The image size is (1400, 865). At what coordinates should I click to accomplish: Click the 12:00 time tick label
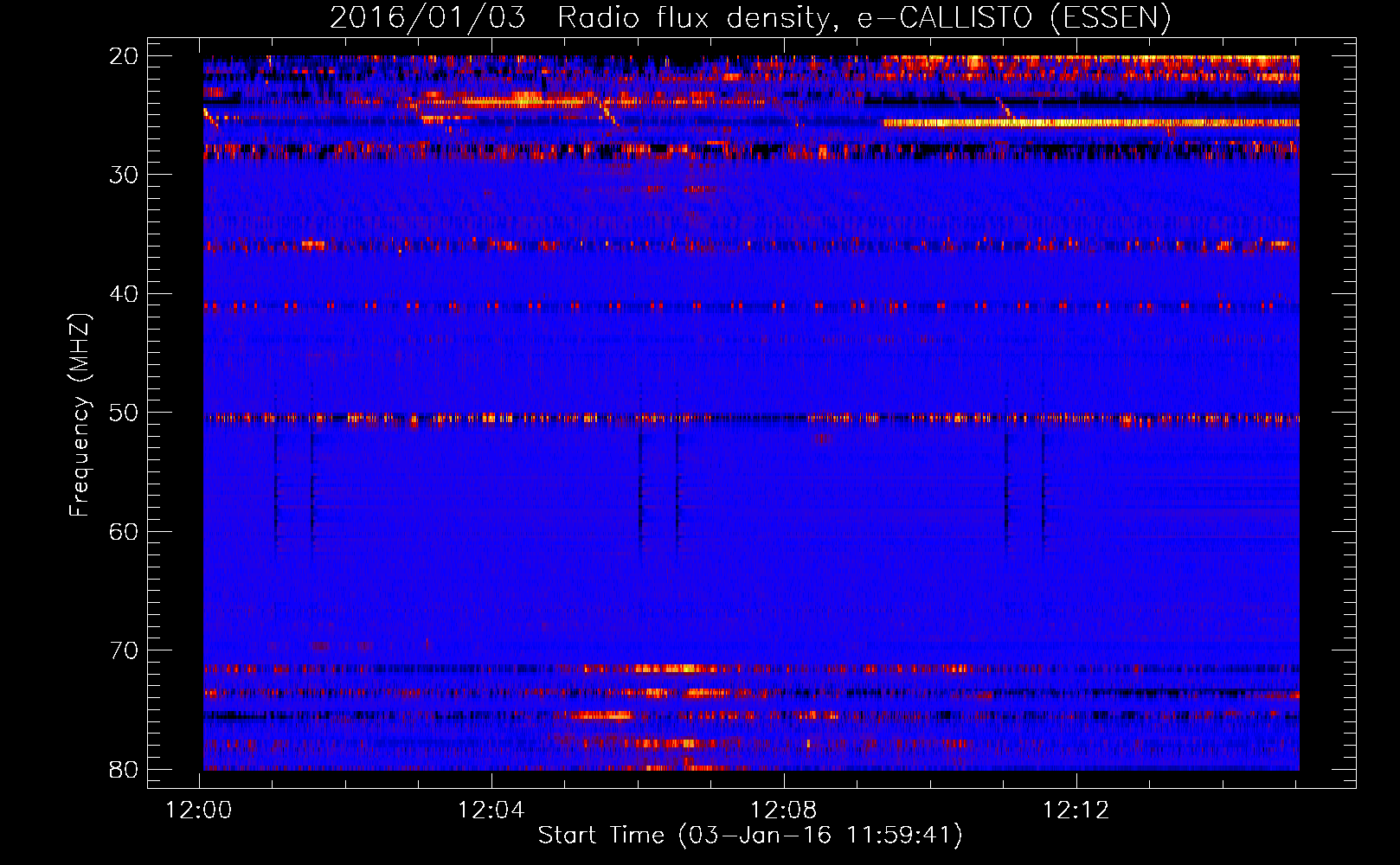(x=200, y=811)
